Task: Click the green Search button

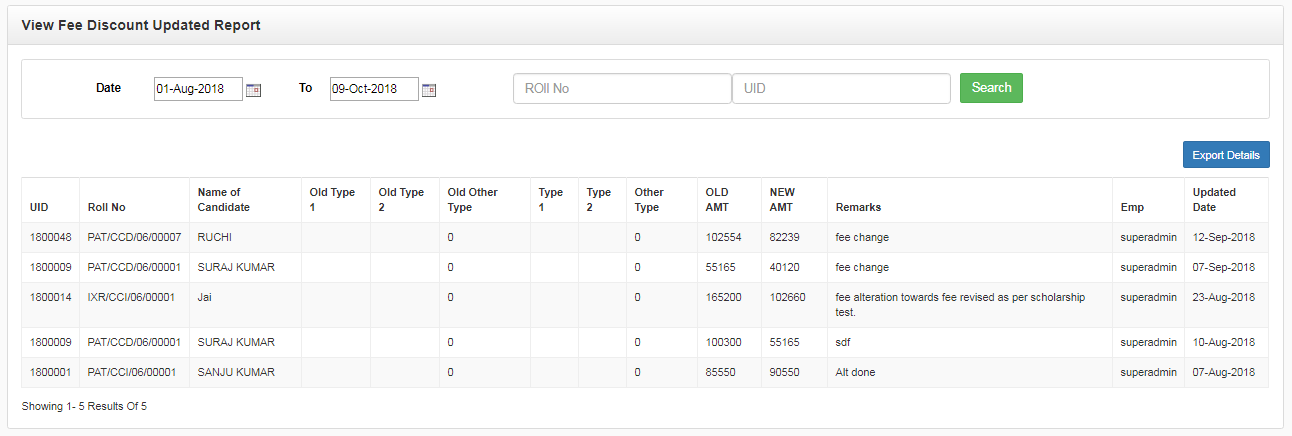Action: click(991, 88)
